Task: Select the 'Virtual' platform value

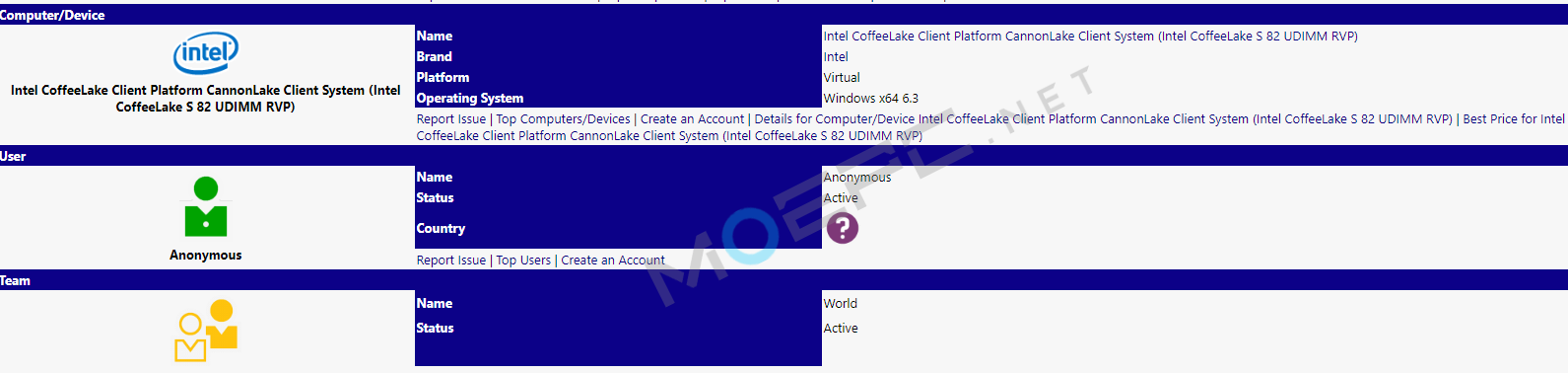Action: point(842,78)
